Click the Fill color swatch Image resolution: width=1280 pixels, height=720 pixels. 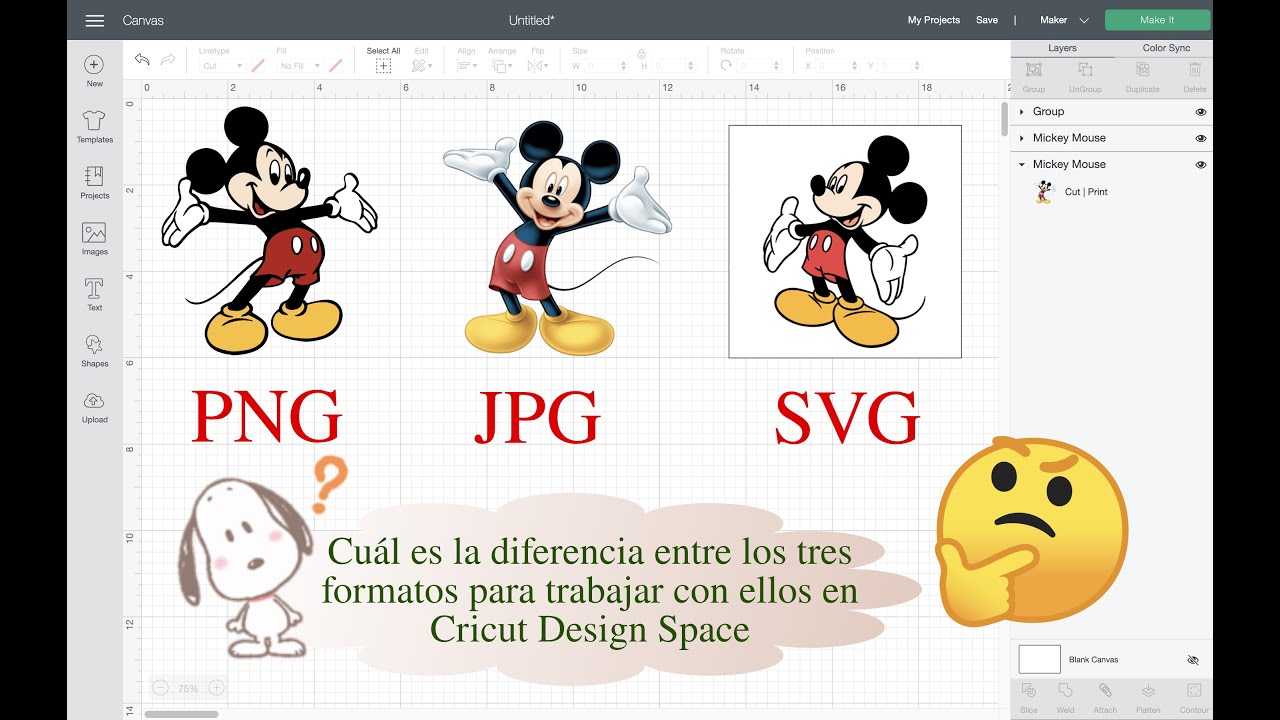coord(336,66)
